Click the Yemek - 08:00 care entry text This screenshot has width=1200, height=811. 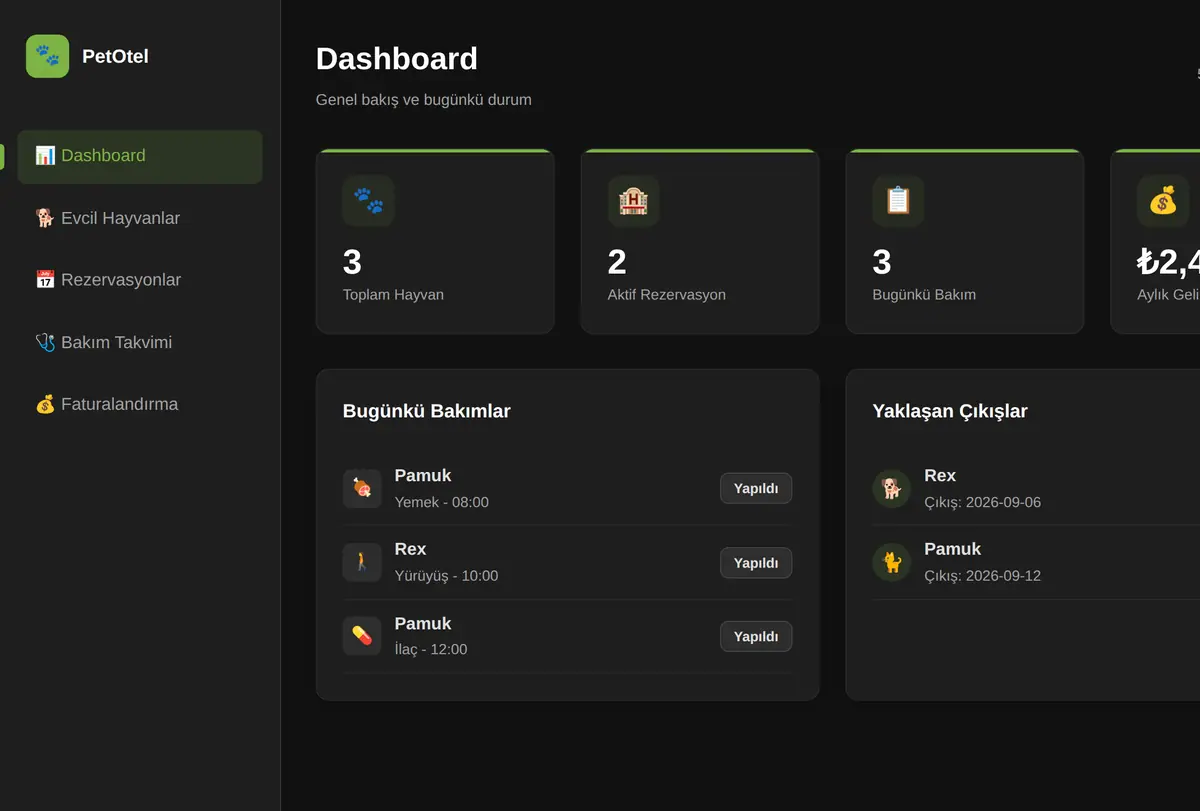coord(442,502)
